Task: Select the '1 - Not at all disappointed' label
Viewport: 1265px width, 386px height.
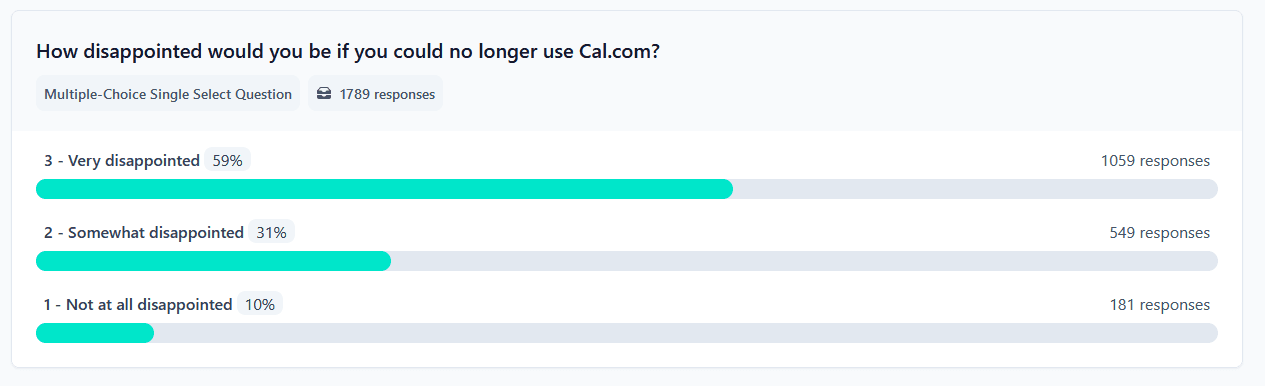Action: (138, 304)
